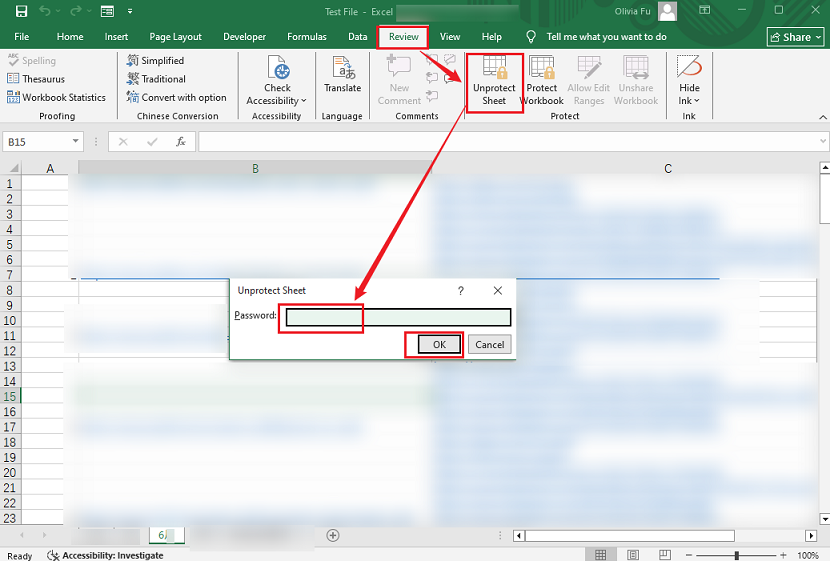
Task: Close the Unprotect Sheet dialog
Action: coord(498,291)
